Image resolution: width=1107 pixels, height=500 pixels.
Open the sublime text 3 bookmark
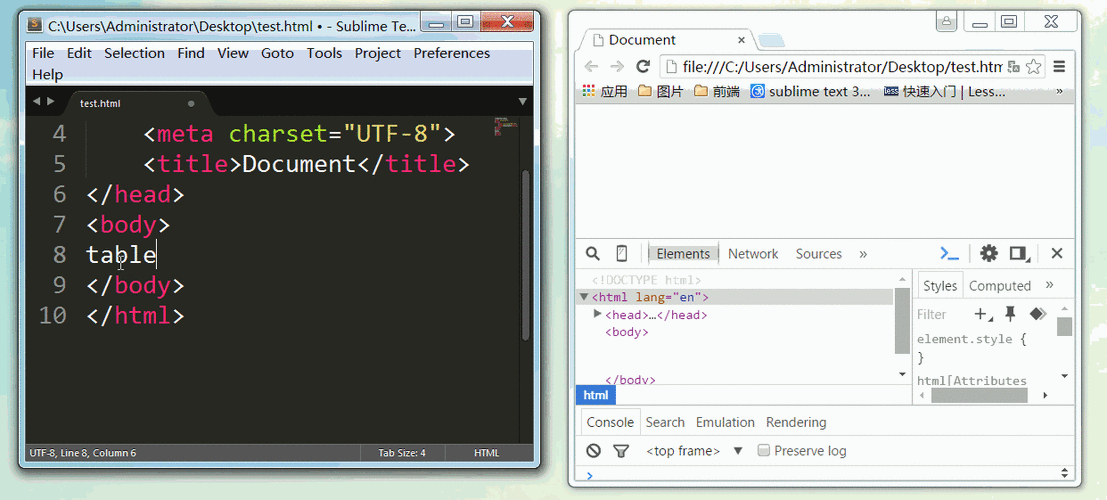point(810,91)
